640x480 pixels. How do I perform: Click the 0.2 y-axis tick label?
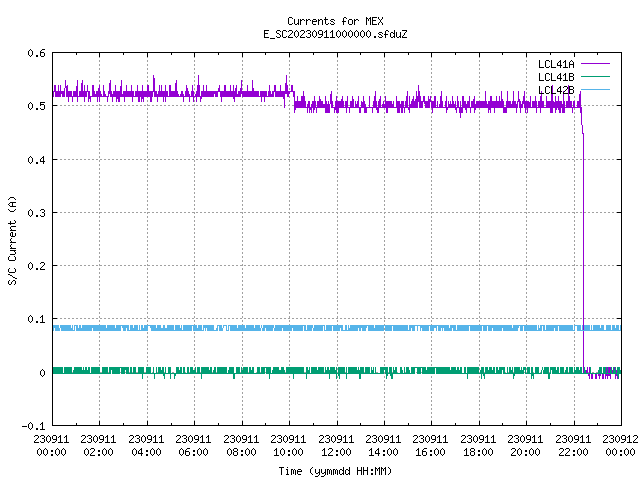[36, 266]
